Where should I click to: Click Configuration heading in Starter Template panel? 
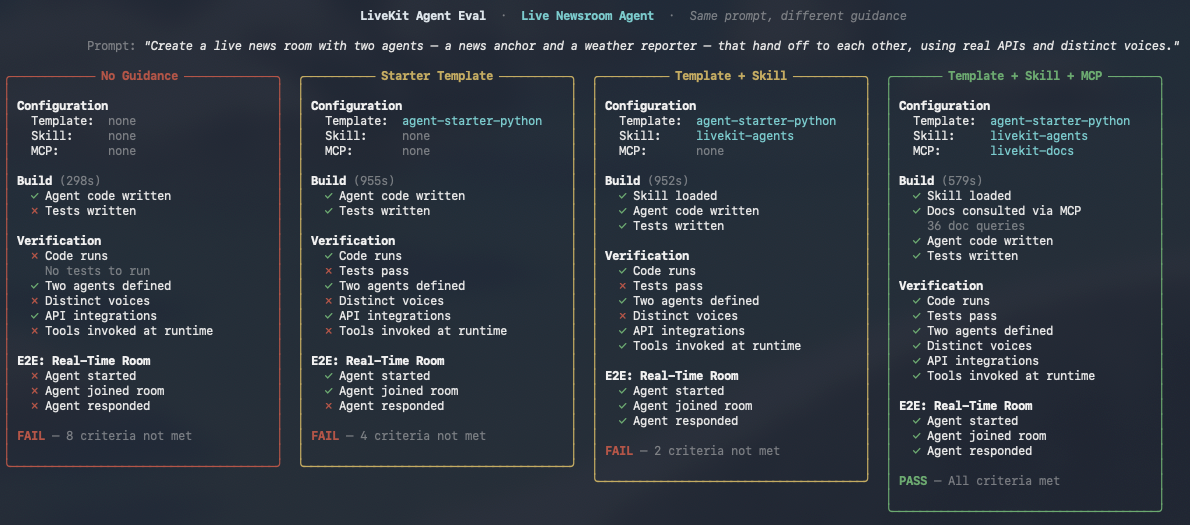[357, 106]
